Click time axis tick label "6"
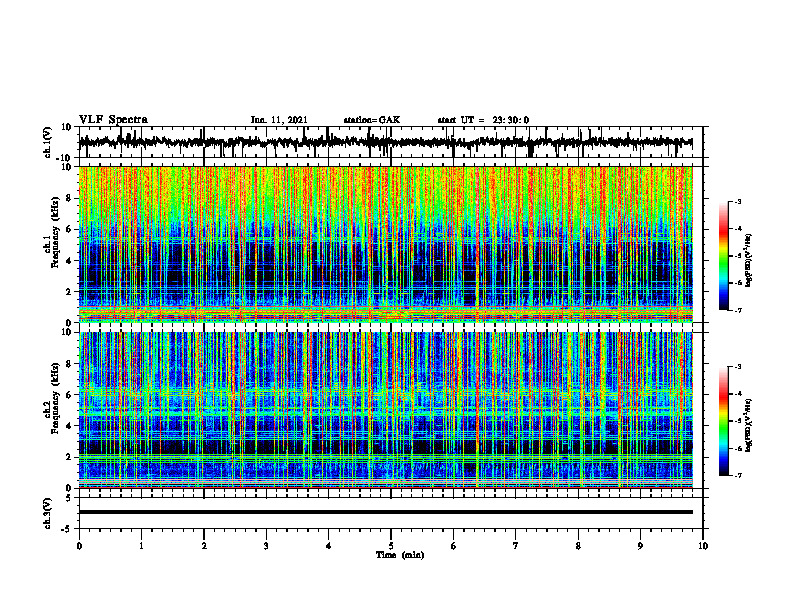The width and height of the screenshot is (792, 612). click(x=454, y=545)
